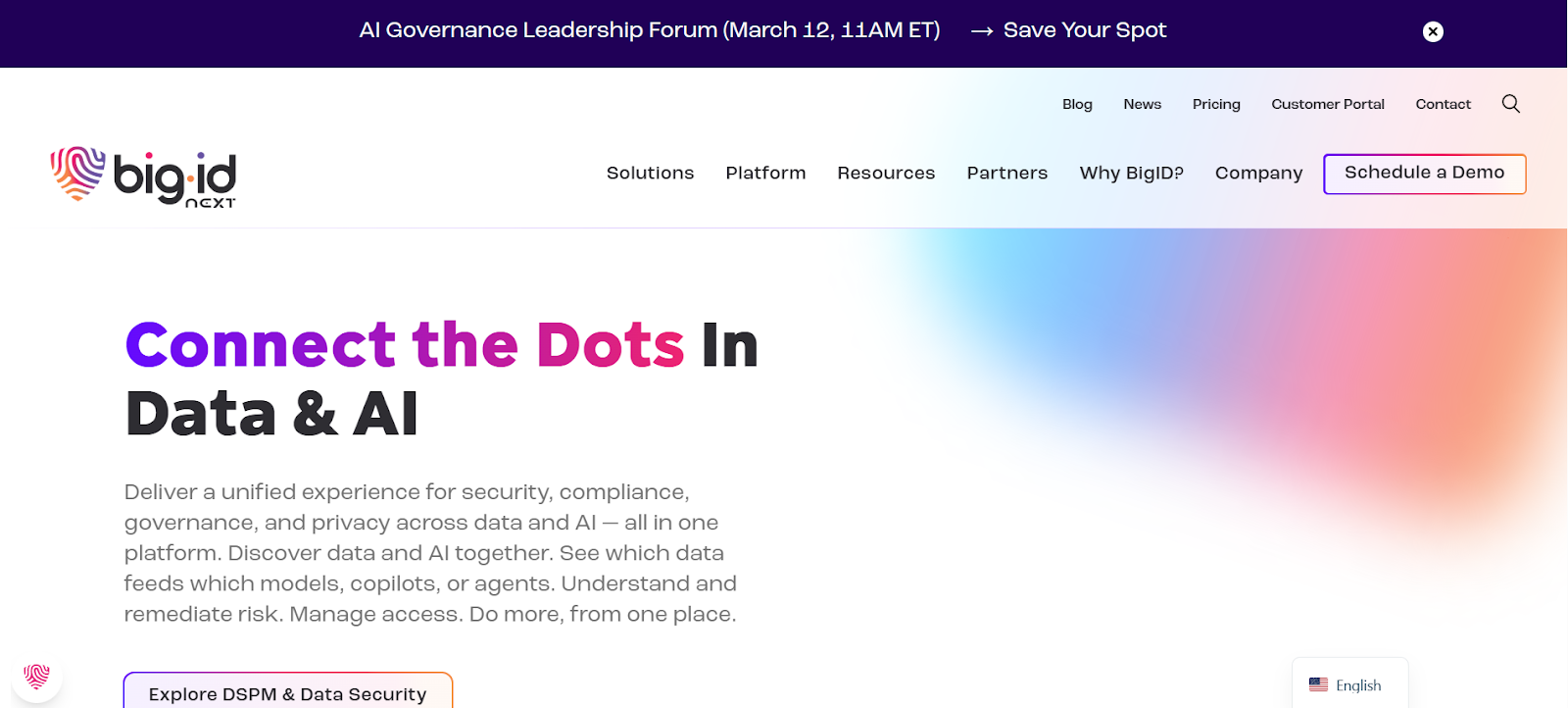Expand the Platform menu
The image size is (1568, 708).
[765, 174]
